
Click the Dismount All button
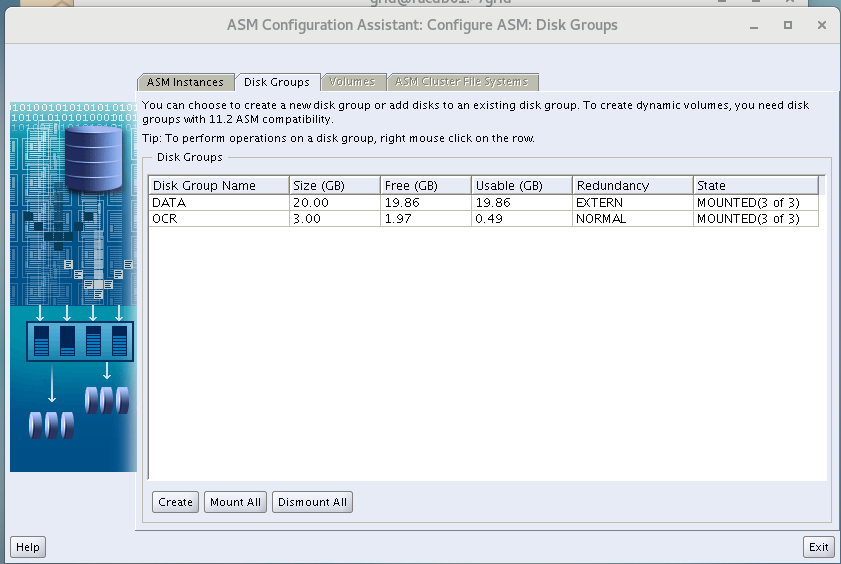pyautogui.click(x=312, y=502)
